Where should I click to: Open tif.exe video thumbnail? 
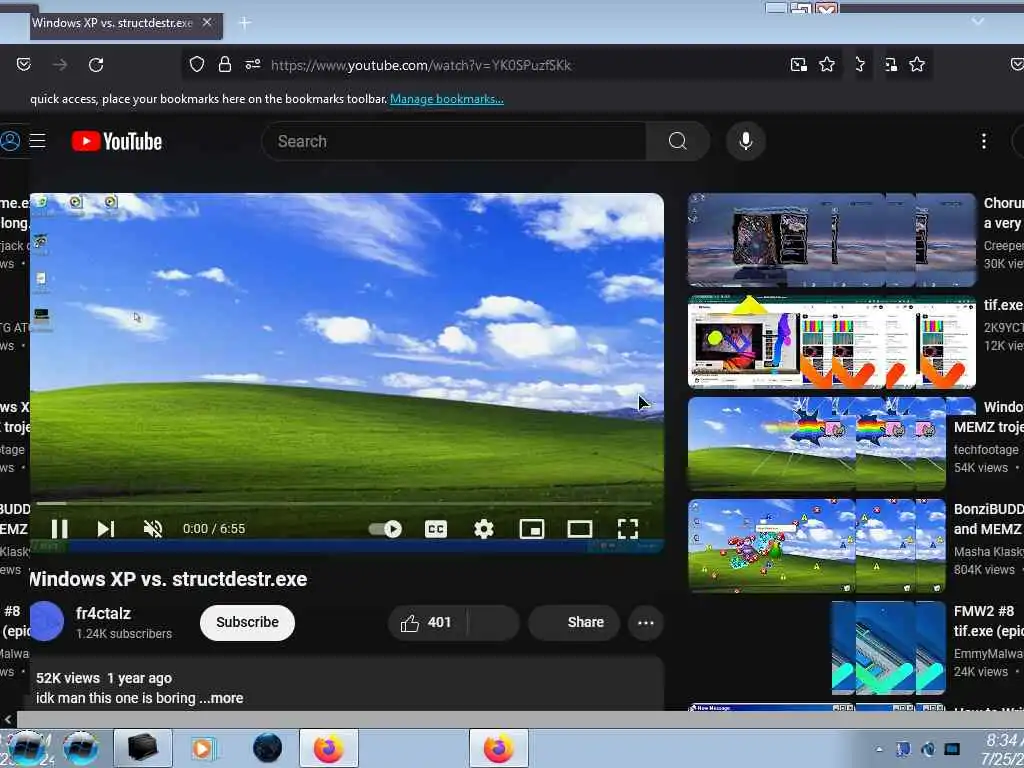pos(832,342)
